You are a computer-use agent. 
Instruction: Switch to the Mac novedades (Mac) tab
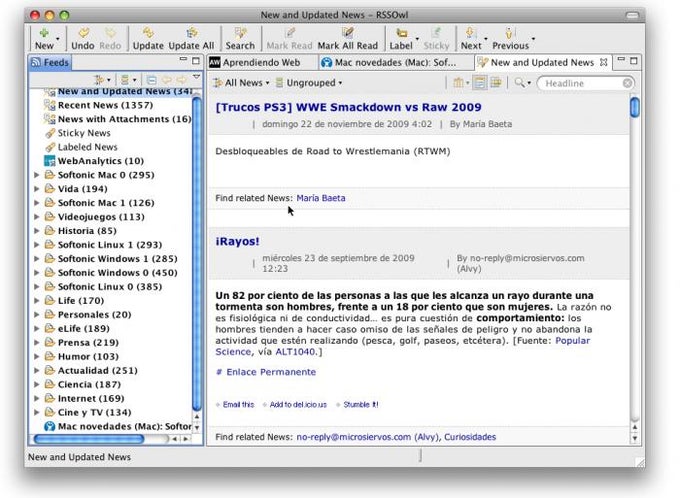[395, 62]
